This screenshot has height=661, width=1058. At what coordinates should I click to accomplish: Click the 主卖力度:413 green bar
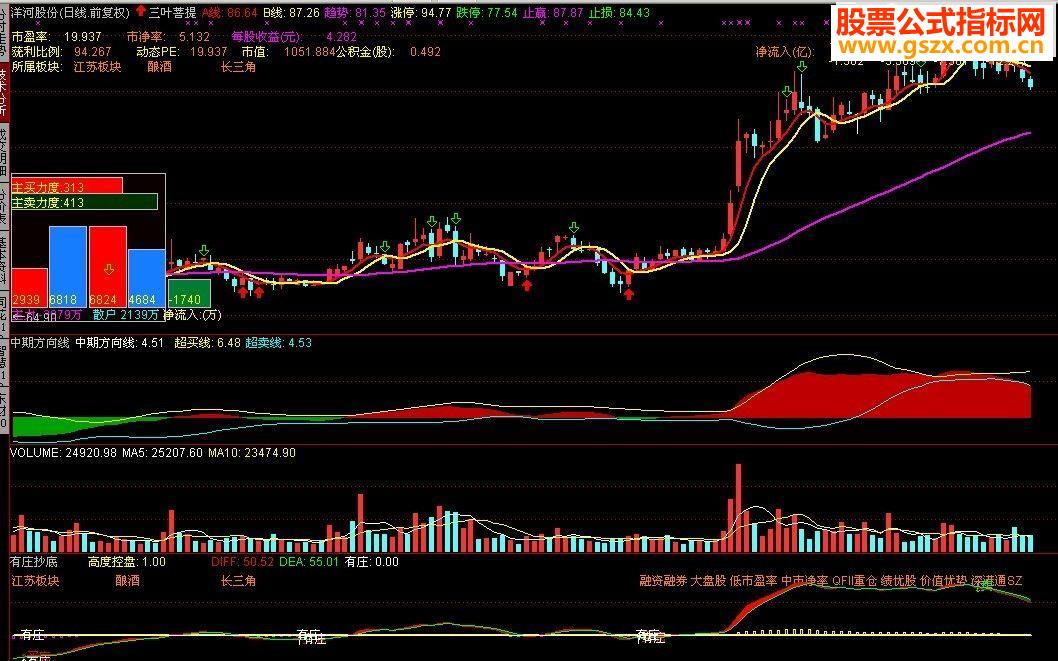pos(84,202)
